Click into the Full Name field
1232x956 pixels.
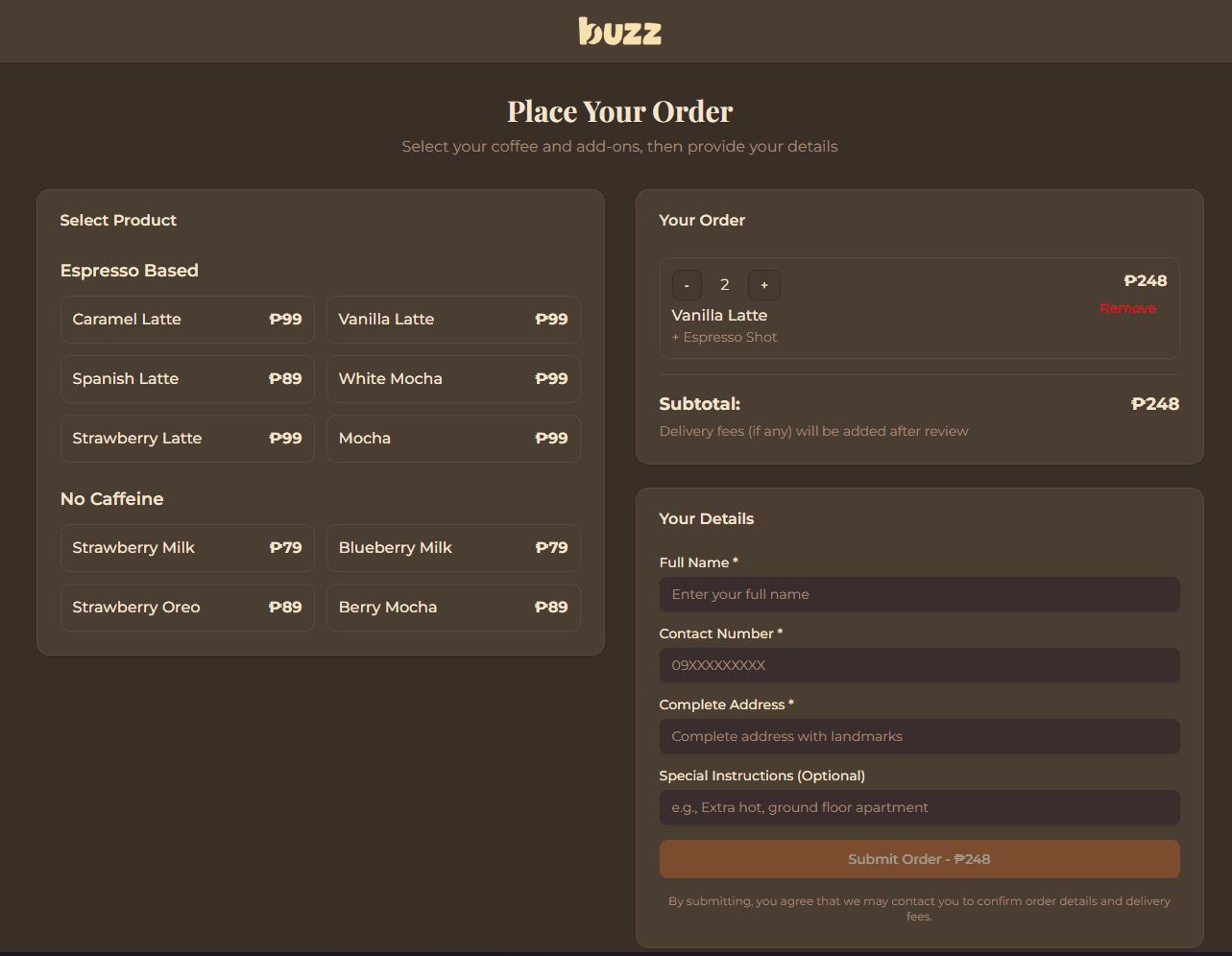919,594
